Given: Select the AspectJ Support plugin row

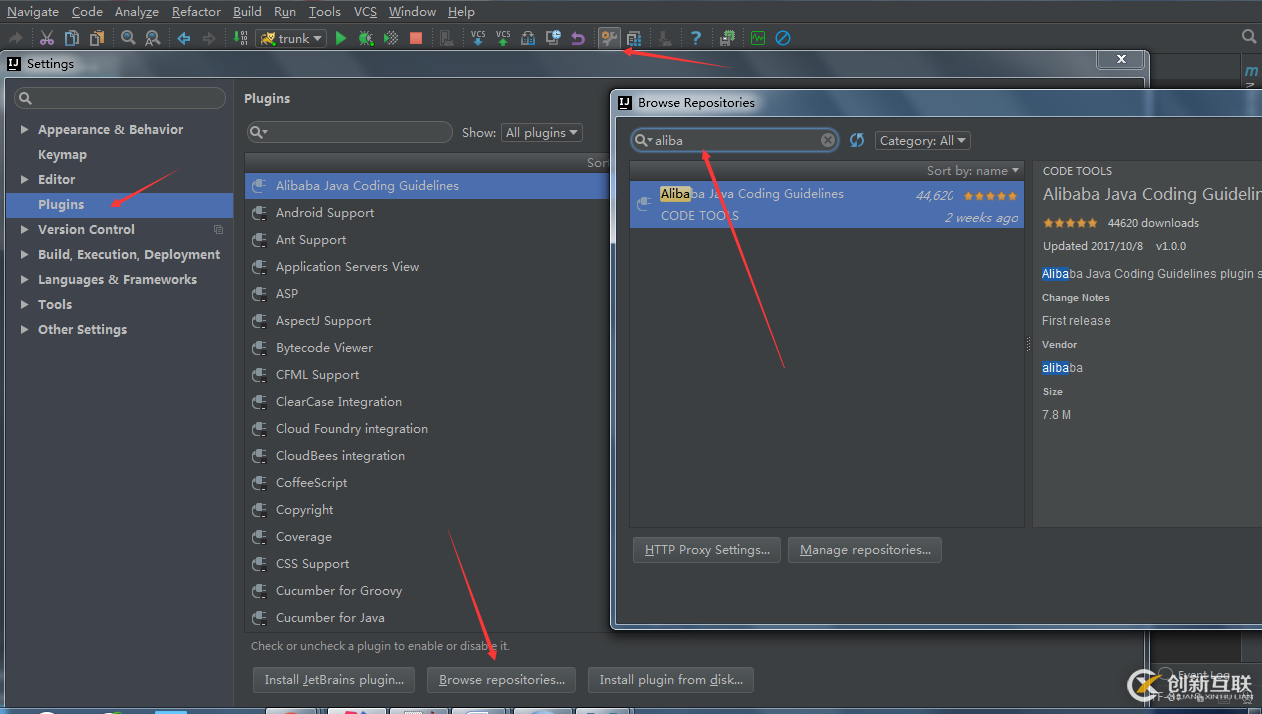Looking at the screenshot, I should pos(426,321).
